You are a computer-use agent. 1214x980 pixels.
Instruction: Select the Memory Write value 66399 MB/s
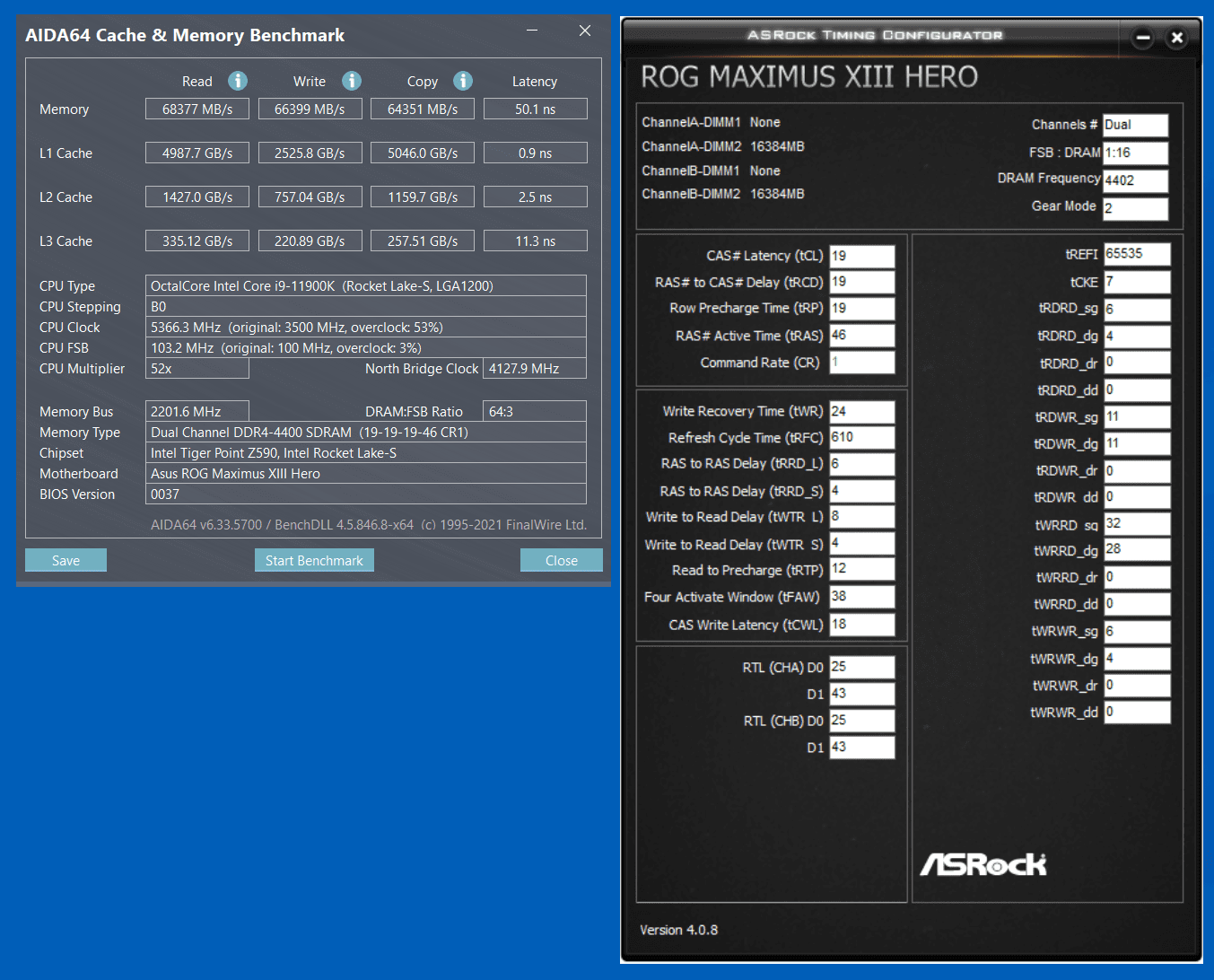pos(310,109)
